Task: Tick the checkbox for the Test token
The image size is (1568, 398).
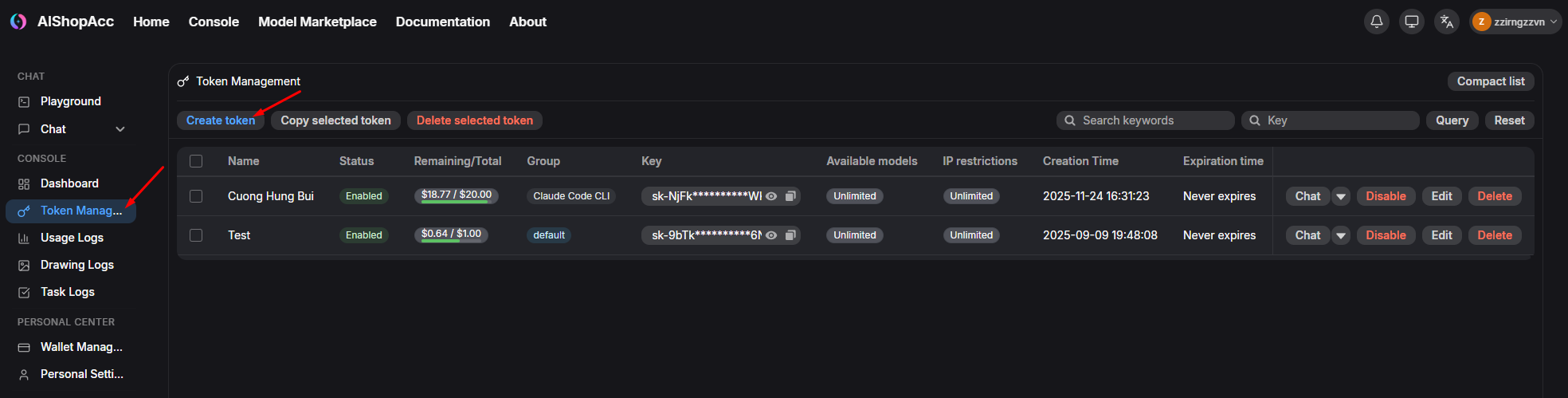Action: click(x=196, y=235)
